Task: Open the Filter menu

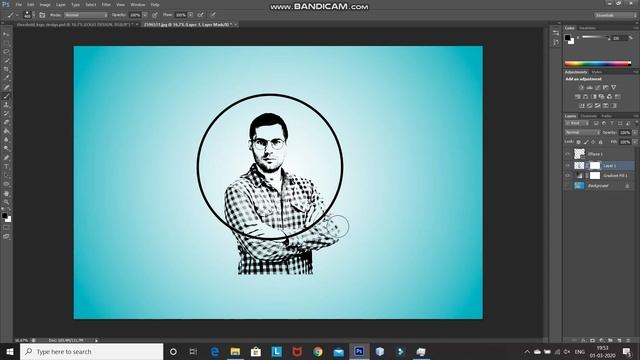Action: pos(106,4)
